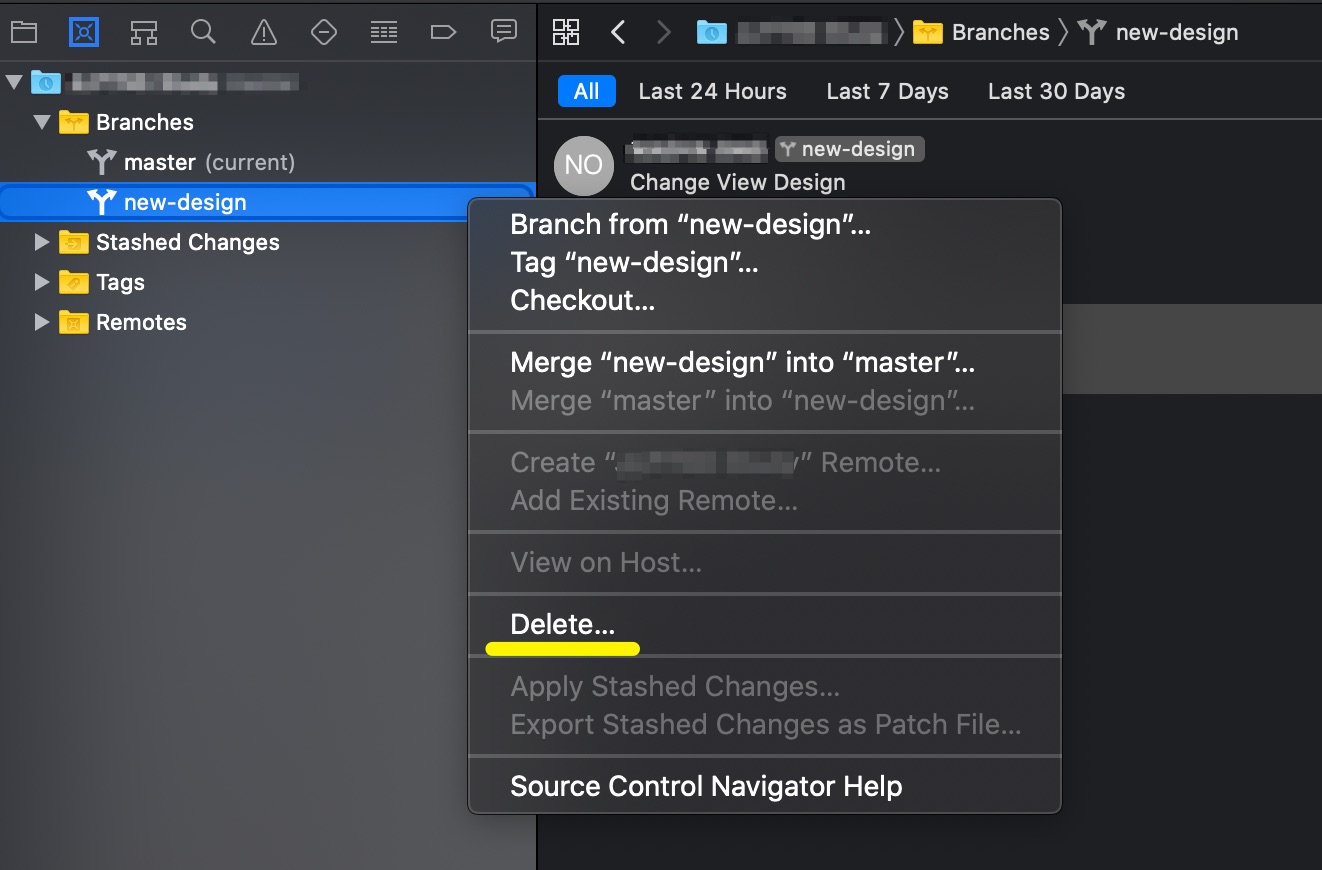Open the related items grid icon
Screen dimensions: 1322x870
coord(566,32)
